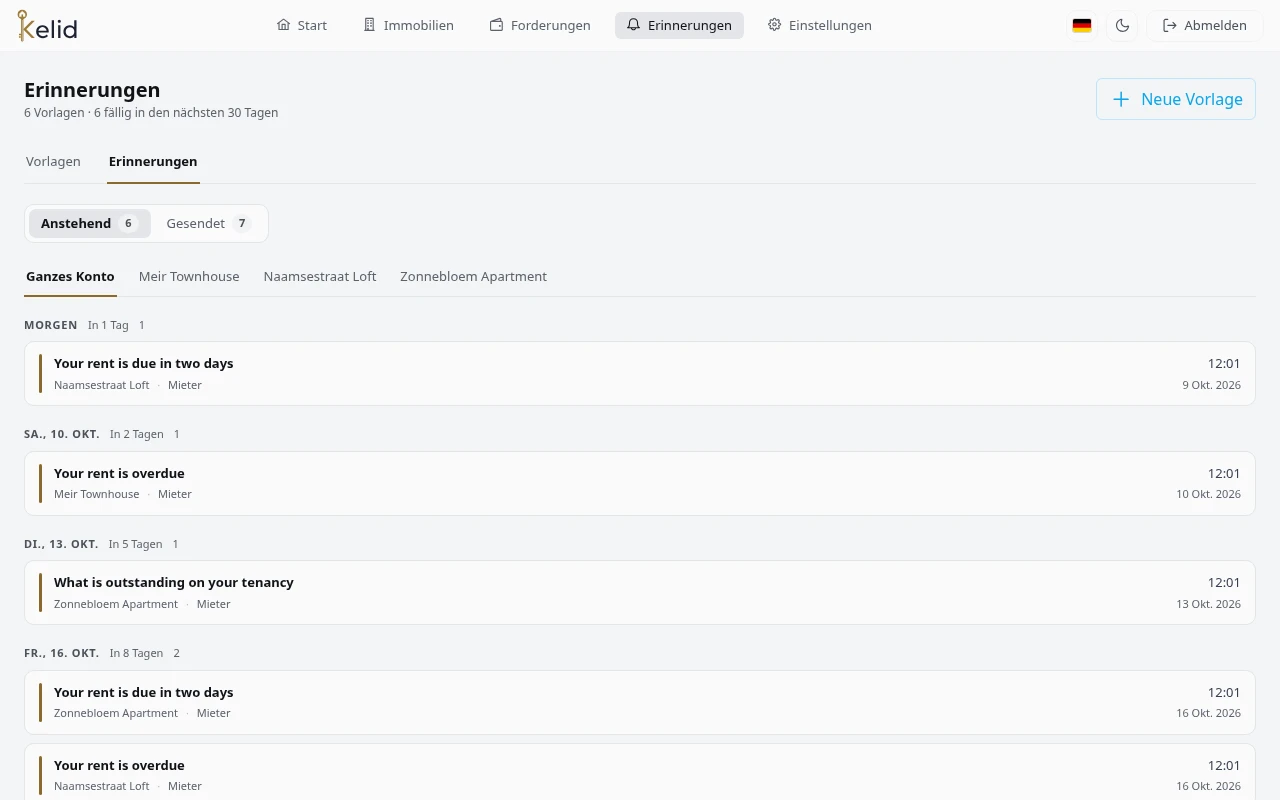Image resolution: width=1280 pixels, height=800 pixels.
Task: Log out with the Abmelden button
Action: click(x=1205, y=26)
